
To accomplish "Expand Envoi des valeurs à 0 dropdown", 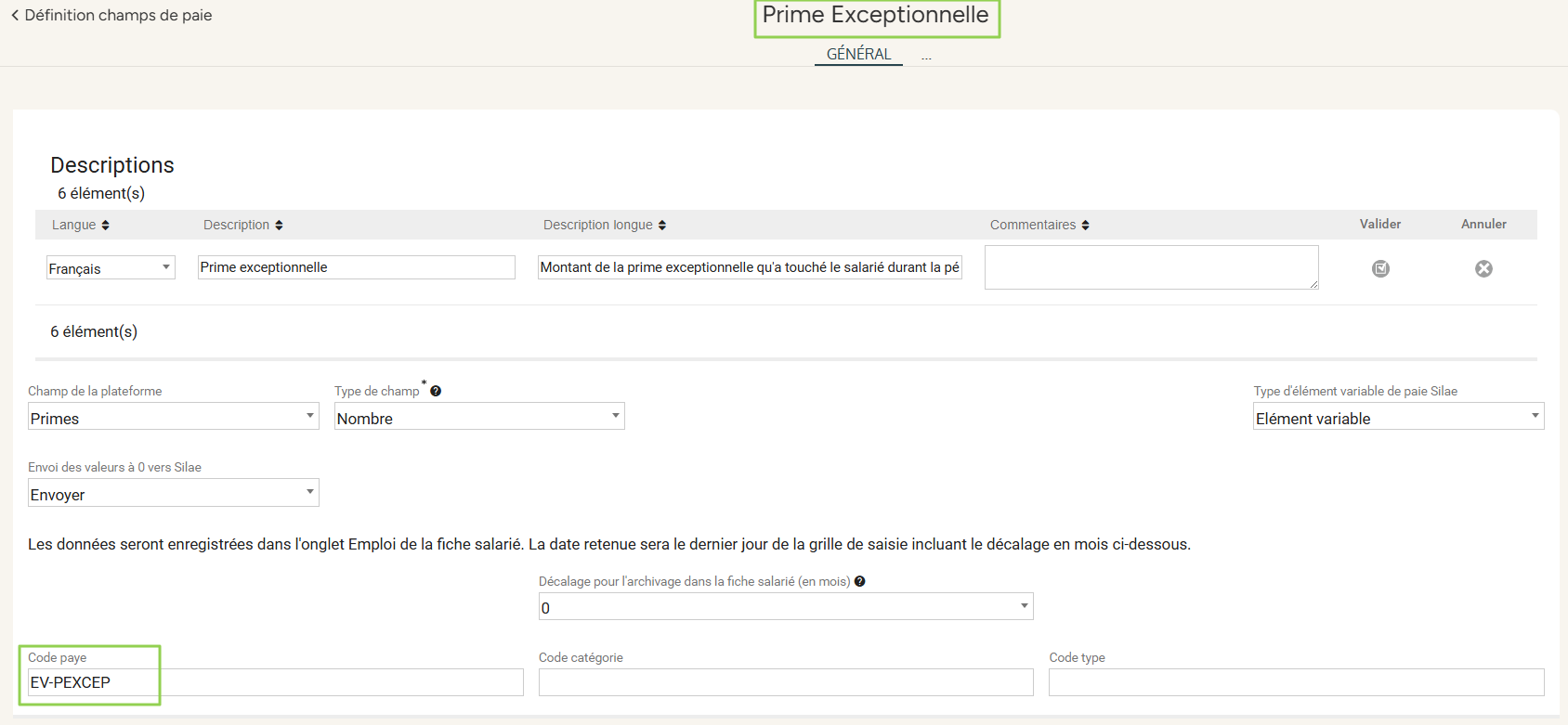I will [173, 493].
